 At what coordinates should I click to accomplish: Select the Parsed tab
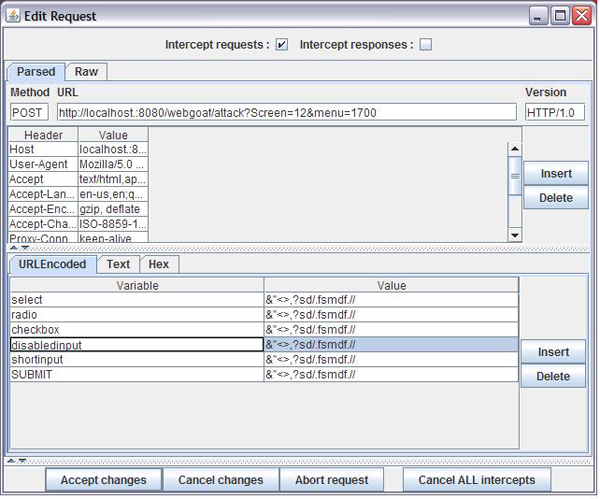(x=36, y=72)
